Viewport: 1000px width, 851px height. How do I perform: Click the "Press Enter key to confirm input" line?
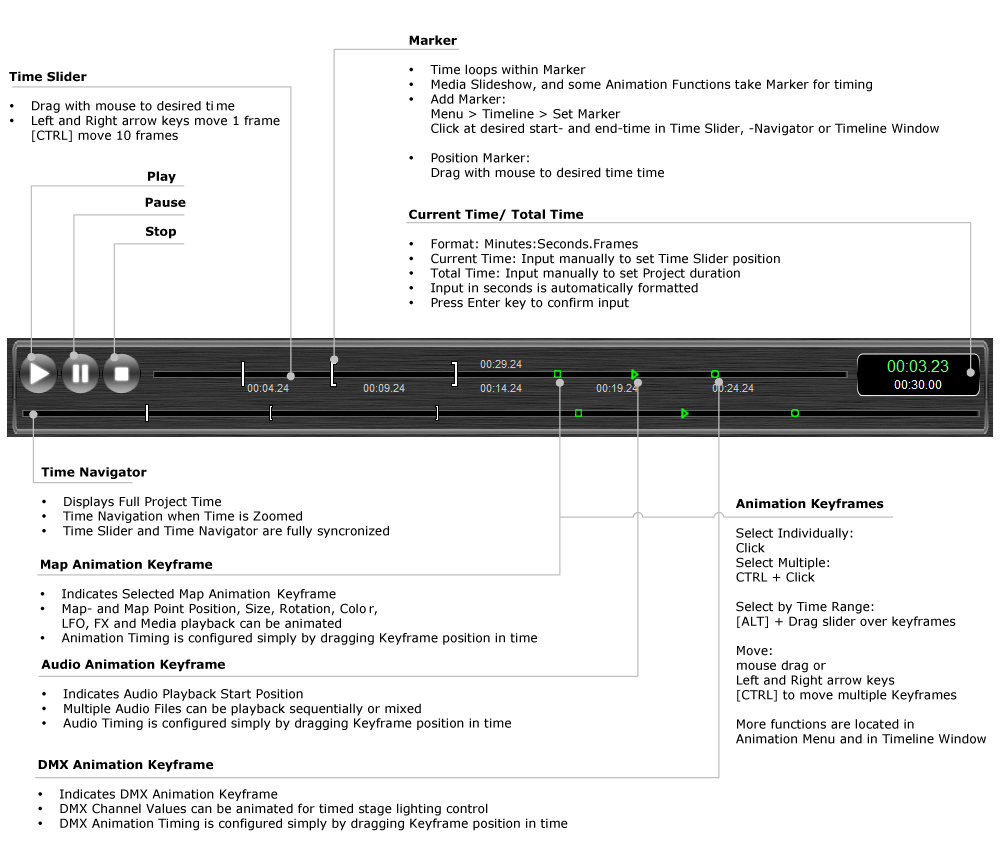529,303
